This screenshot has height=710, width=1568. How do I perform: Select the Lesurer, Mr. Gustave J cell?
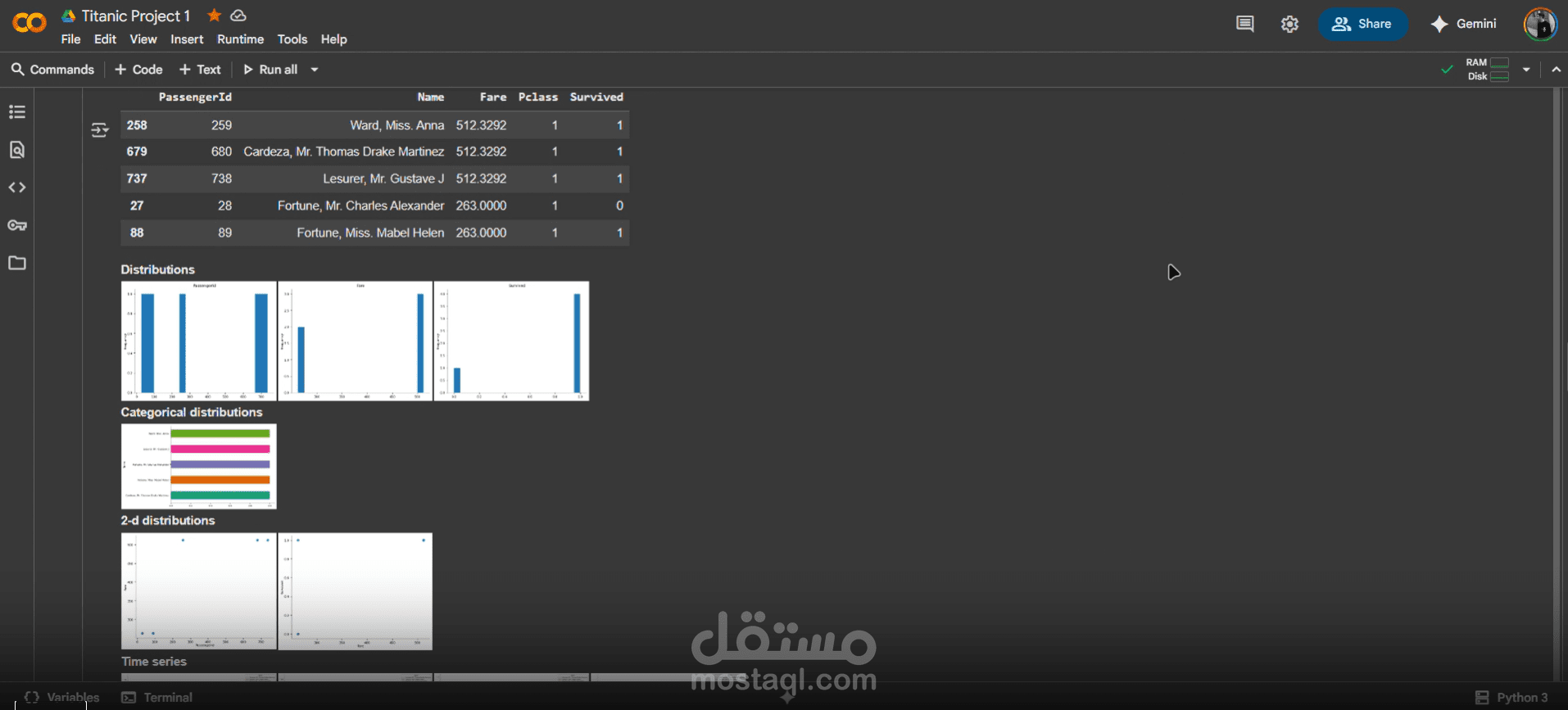pyautogui.click(x=383, y=179)
